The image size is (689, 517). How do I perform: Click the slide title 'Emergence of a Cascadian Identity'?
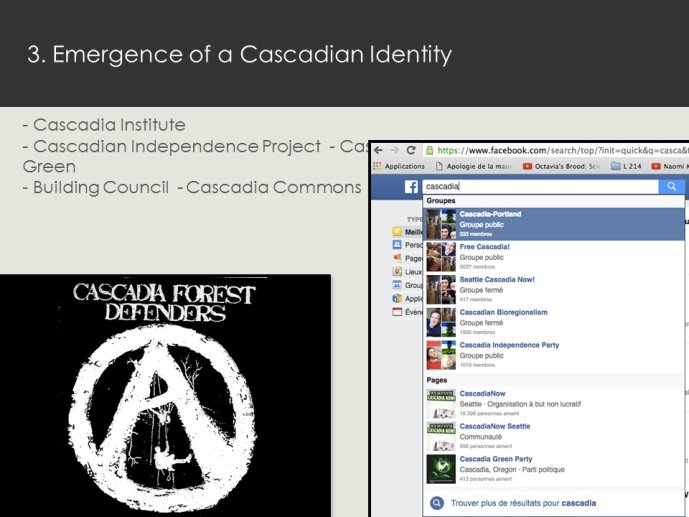(x=252, y=54)
